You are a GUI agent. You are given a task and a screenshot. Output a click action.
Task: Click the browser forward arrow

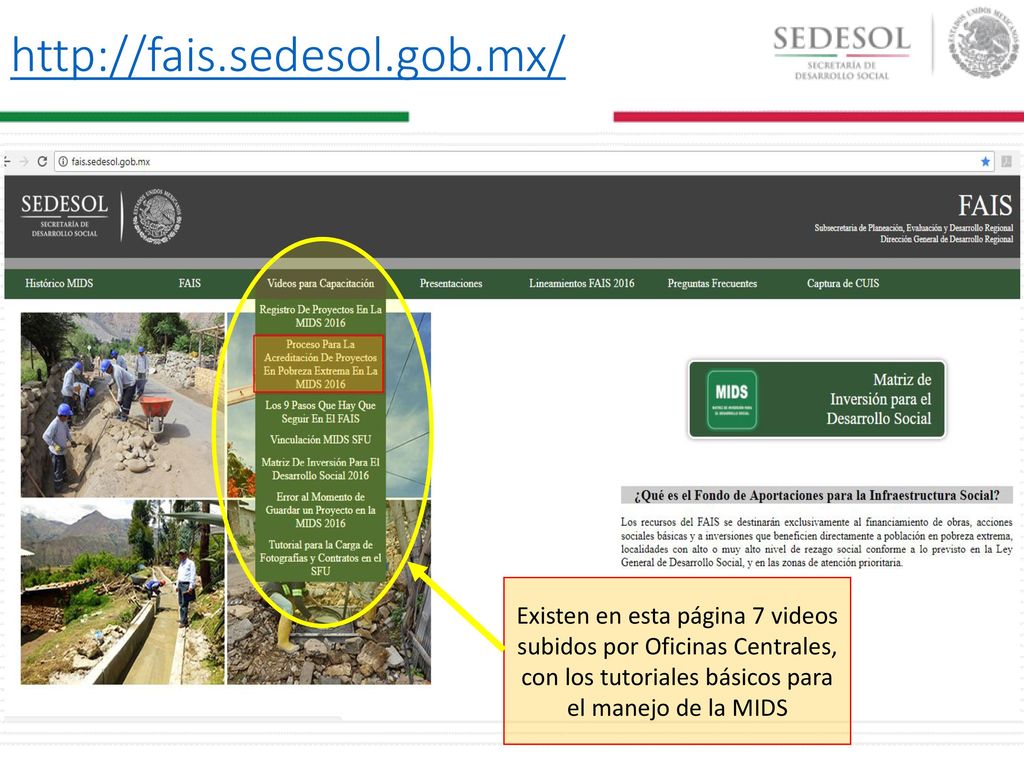(24, 161)
